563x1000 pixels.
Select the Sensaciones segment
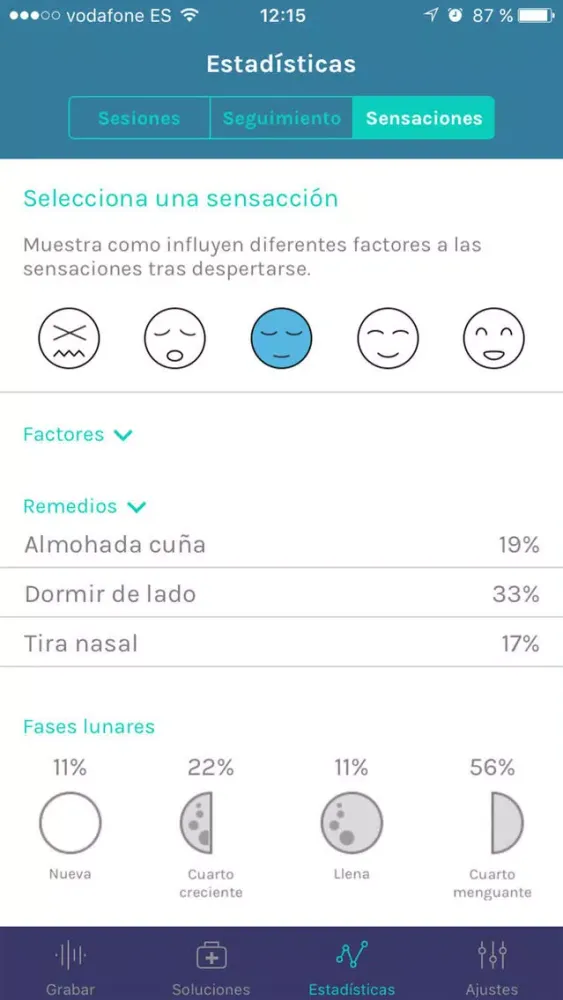pos(423,118)
